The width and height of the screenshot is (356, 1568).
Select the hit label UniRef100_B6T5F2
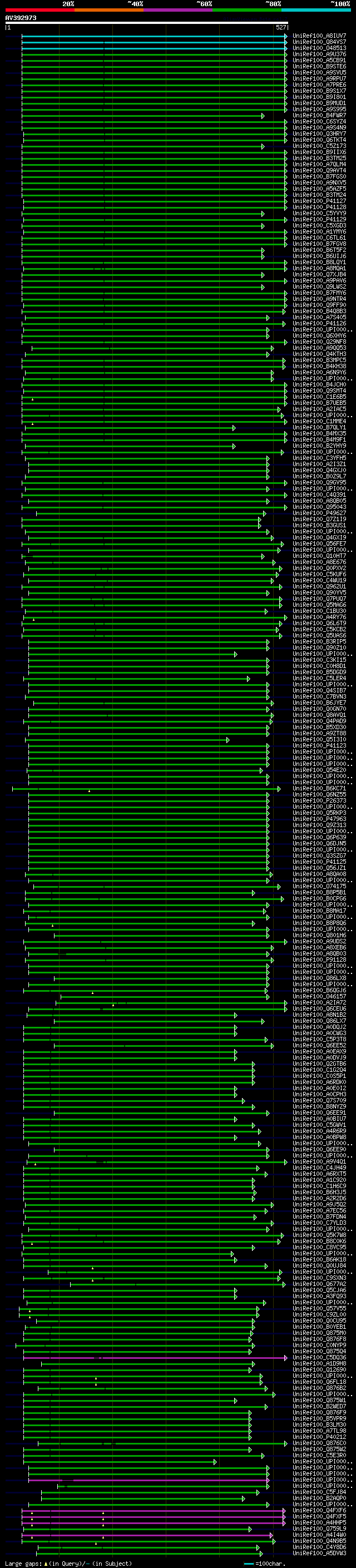point(319,250)
